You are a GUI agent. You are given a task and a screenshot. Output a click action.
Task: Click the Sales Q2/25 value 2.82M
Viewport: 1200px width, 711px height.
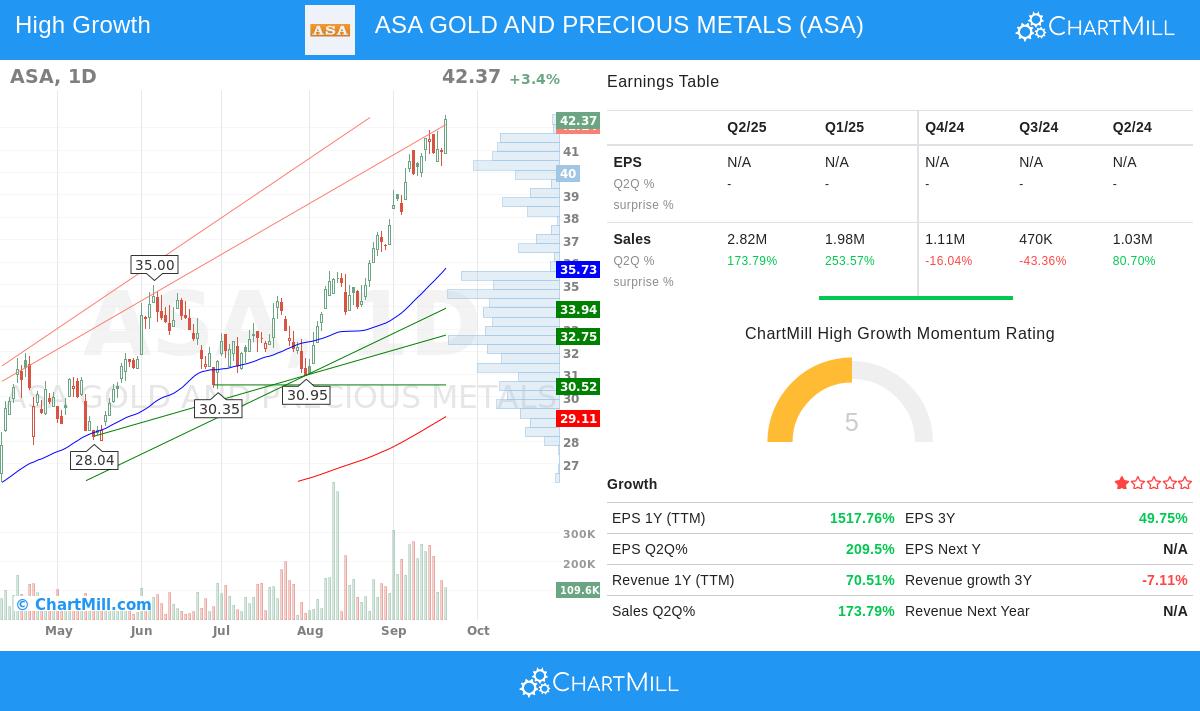pos(746,239)
